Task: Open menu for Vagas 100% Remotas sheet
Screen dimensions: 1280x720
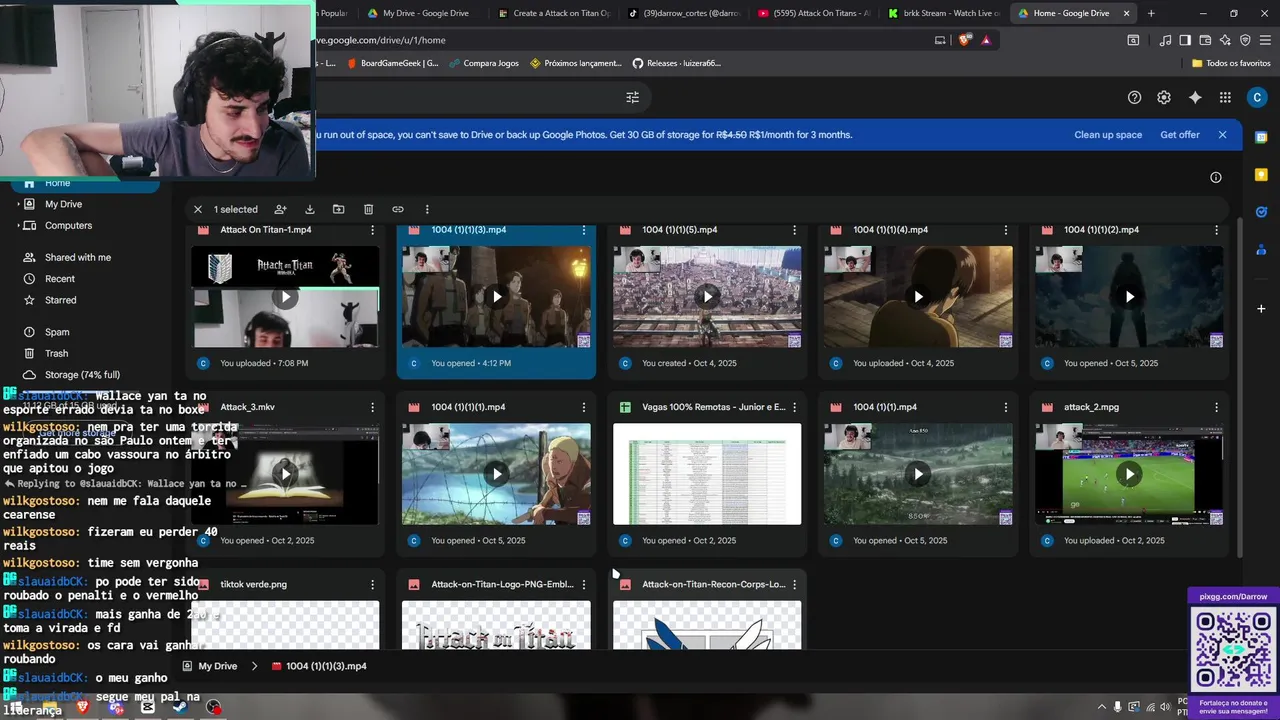Action: 795,407
